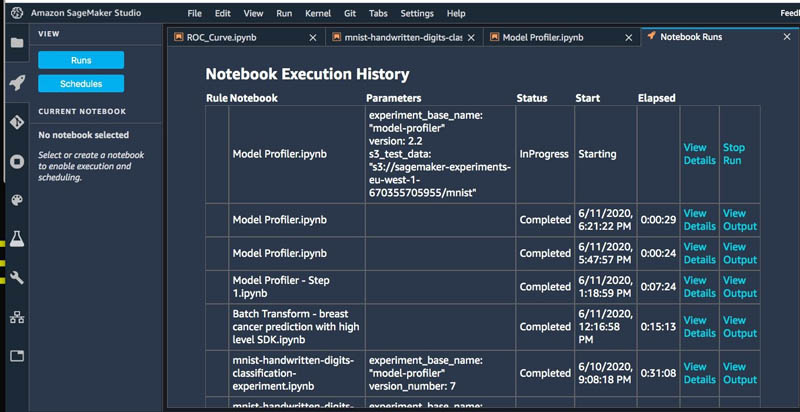This screenshot has width=800, height=412.
Task: View Details of the 0:31:08 mnist run
Action: click(699, 373)
